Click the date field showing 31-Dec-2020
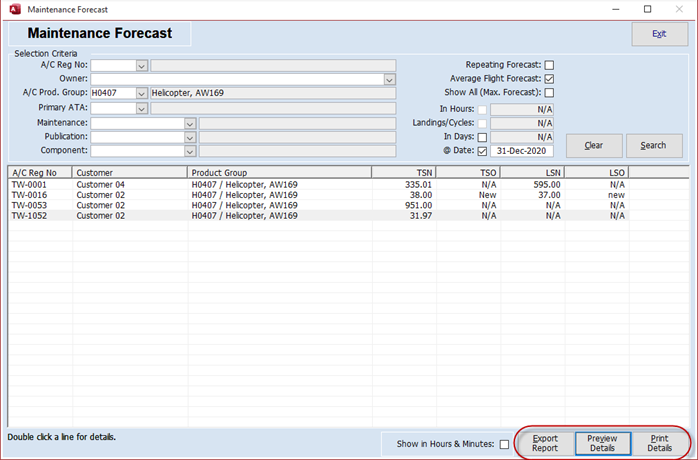This screenshot has height=460, width=698. tap(523, 151)
